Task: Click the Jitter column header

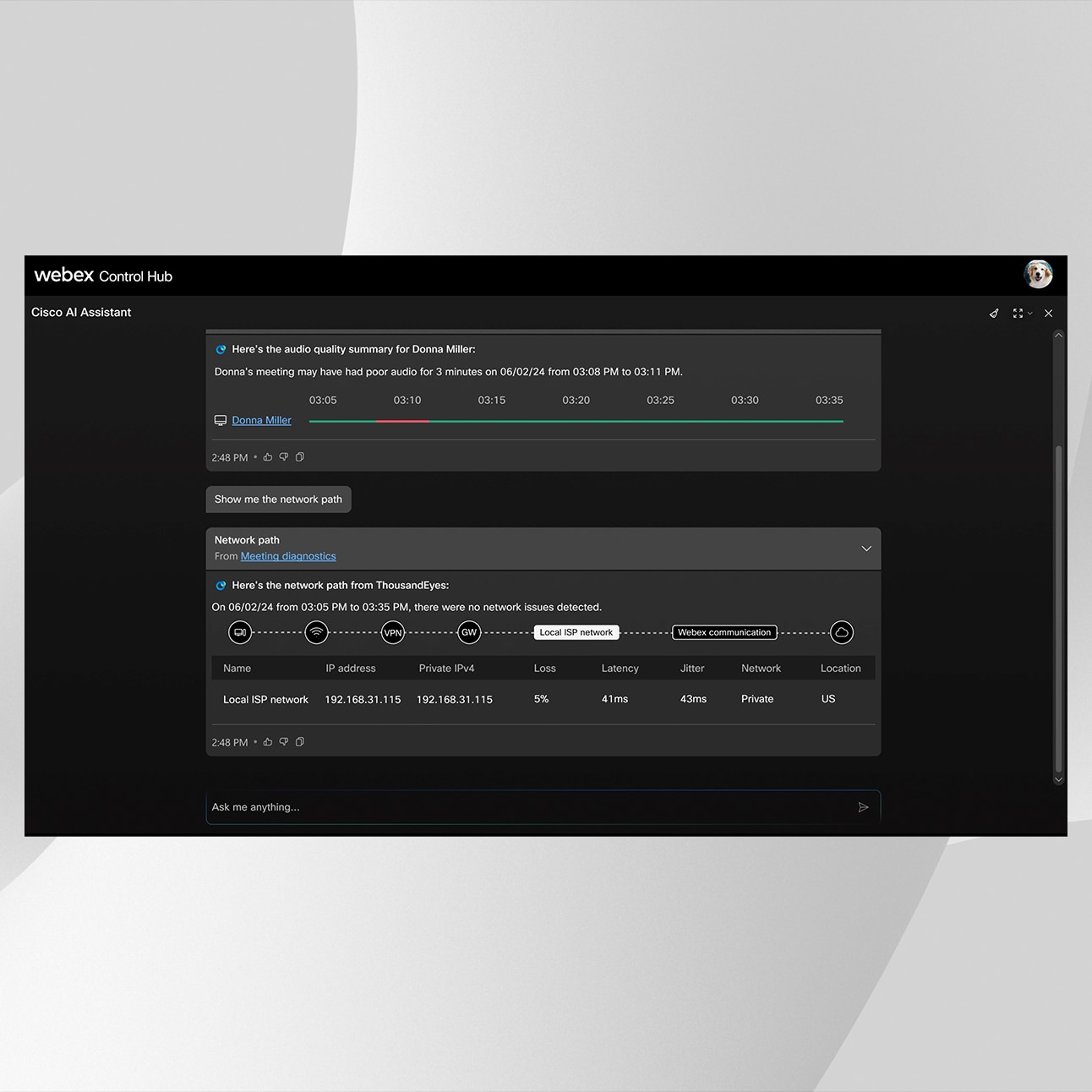Action: tap(692, 668)
